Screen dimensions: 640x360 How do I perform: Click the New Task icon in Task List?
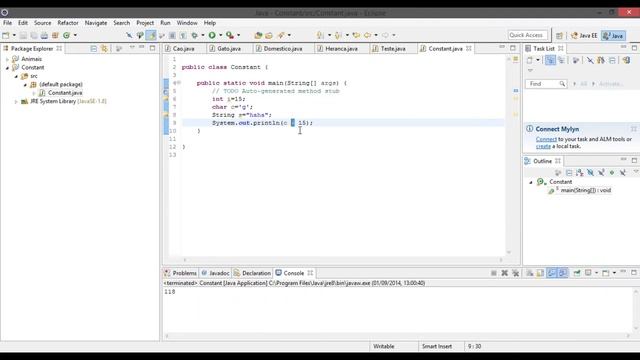pos(530,60)
